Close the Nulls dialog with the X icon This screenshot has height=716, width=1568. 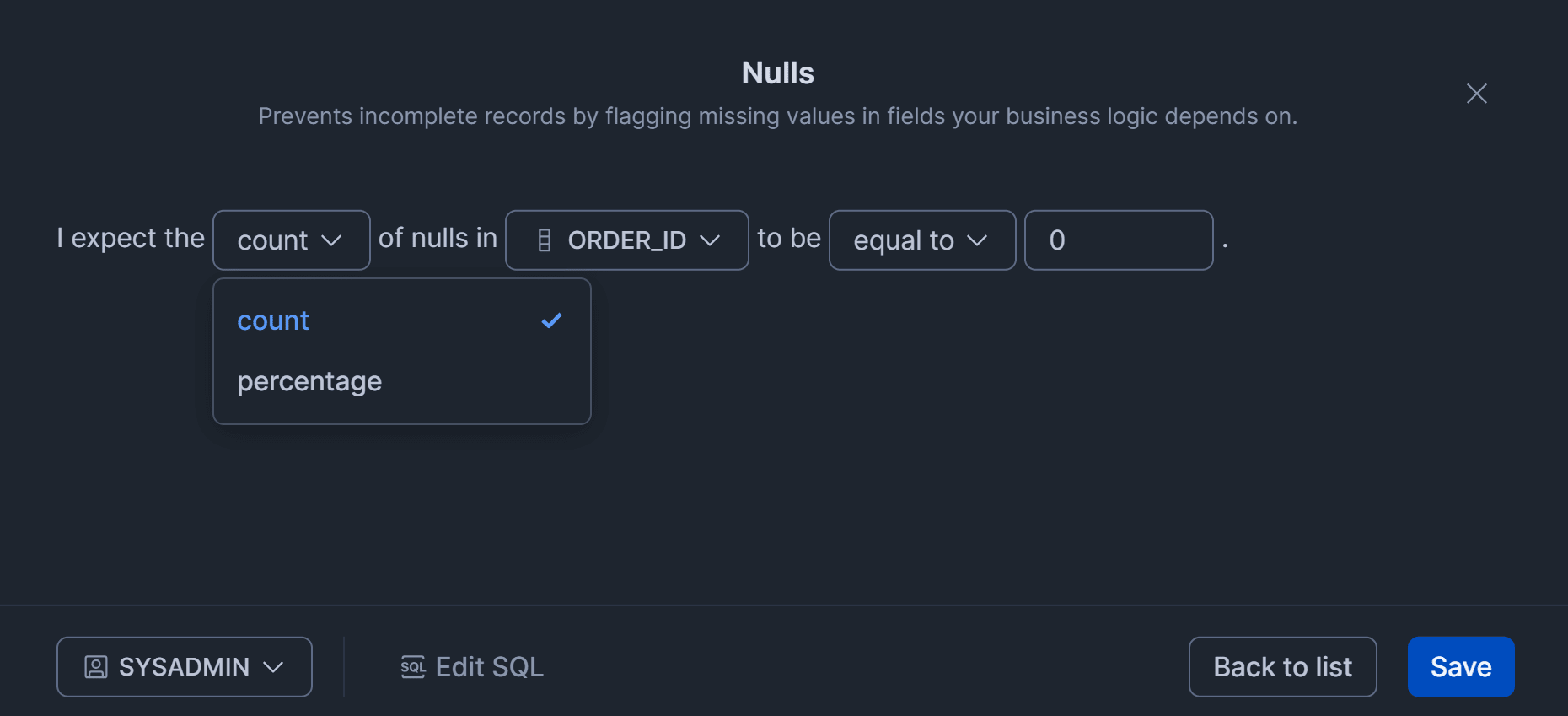[x=1476, y=94]
